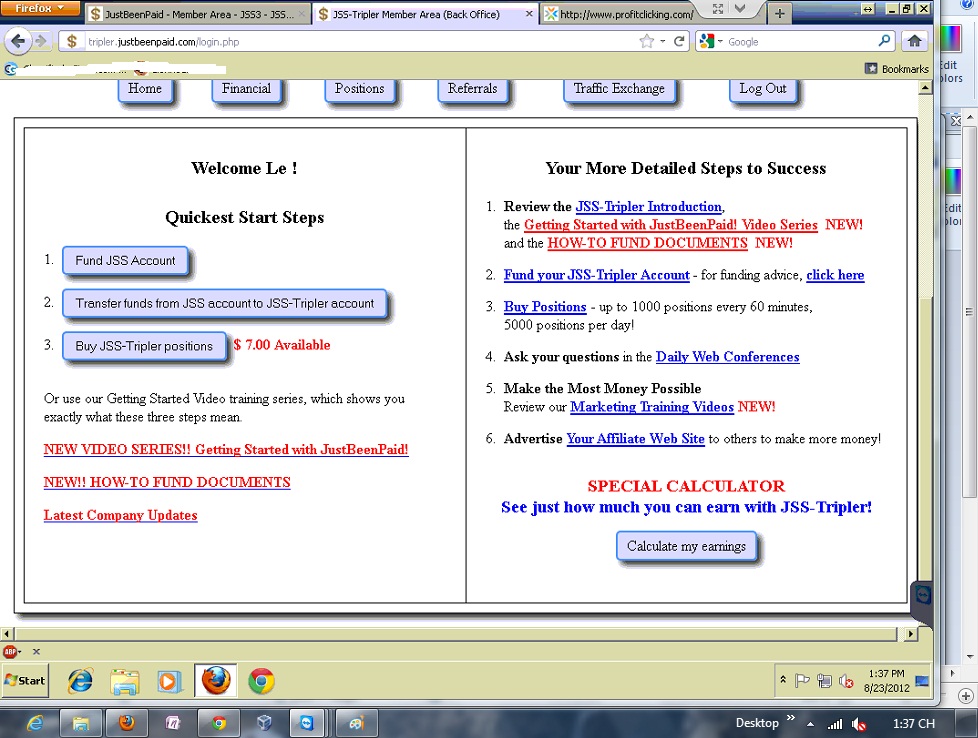Click the Home navigation button
This screenshot has height=738, width=978.
click(x=145, y=89)
